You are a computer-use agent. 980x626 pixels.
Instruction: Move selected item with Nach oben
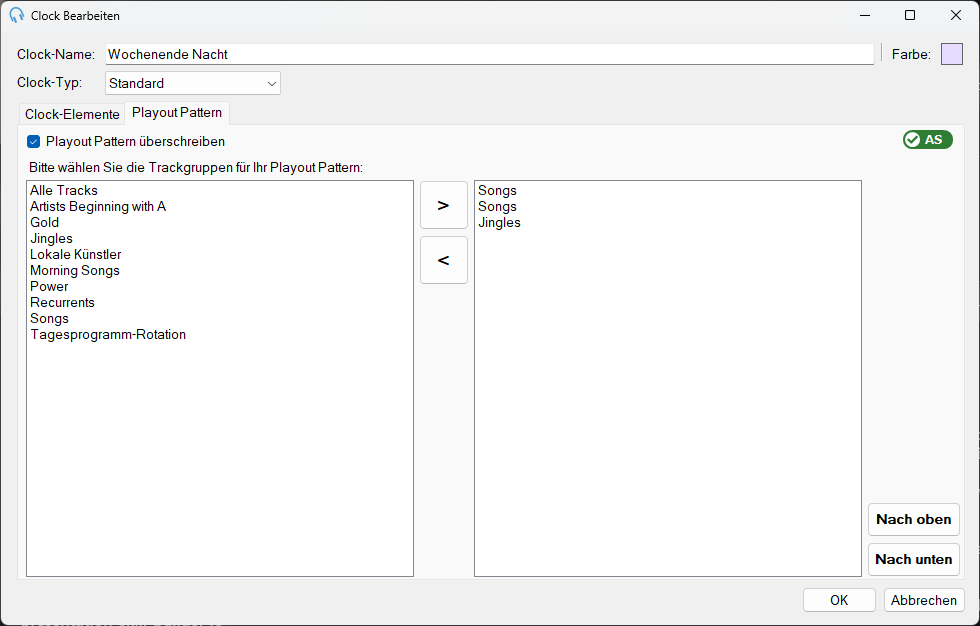913,519
